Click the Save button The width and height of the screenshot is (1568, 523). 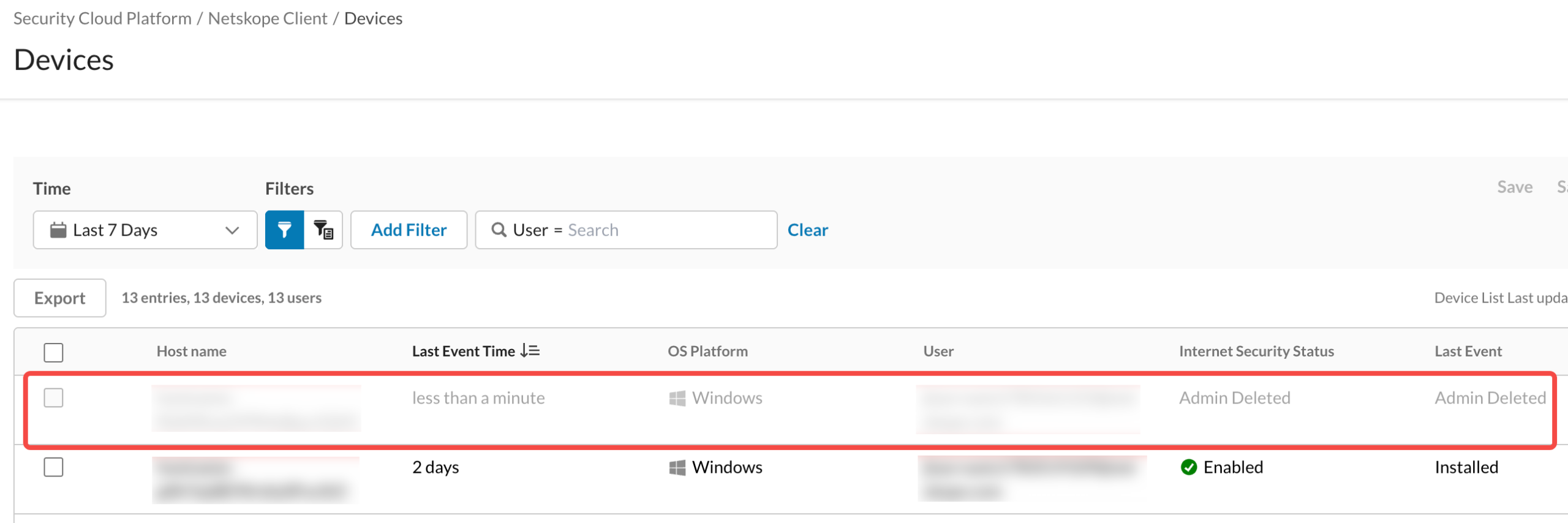tap(1515, 187)
